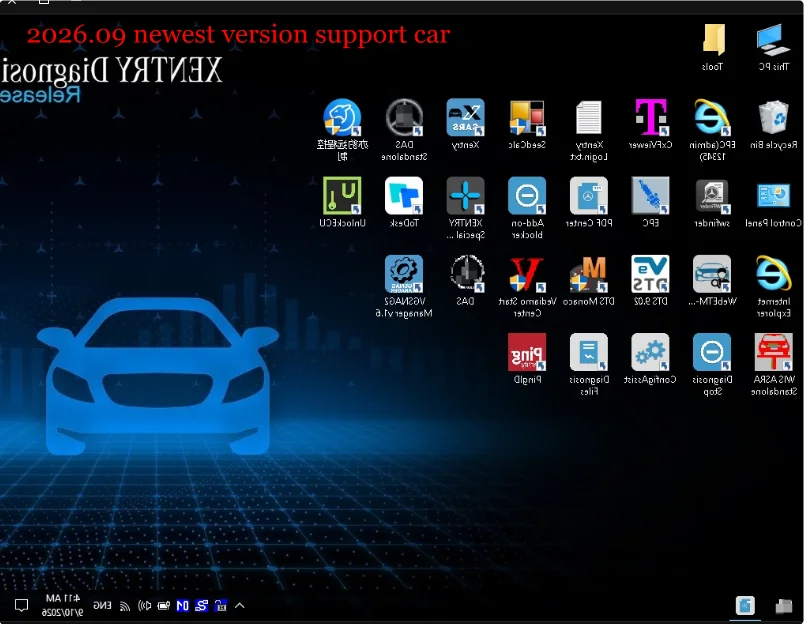Launch the PingID shortcut

point(527,359)
